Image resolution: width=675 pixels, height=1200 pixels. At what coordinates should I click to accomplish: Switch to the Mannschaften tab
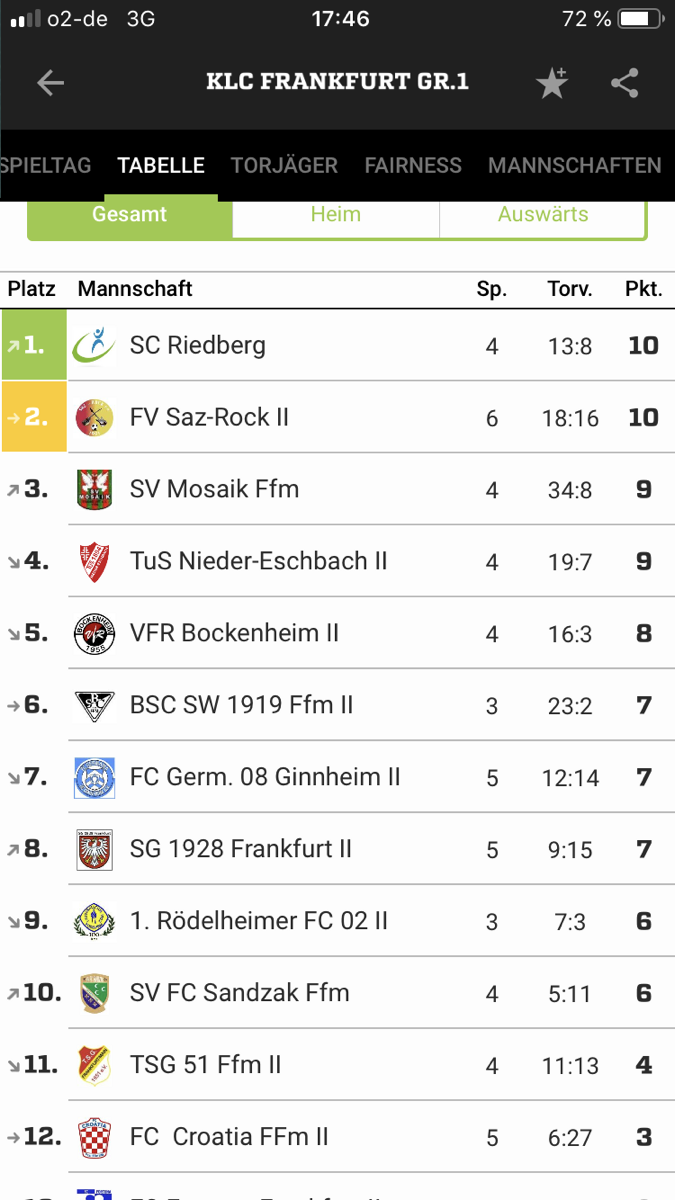(x=575, y=166)
